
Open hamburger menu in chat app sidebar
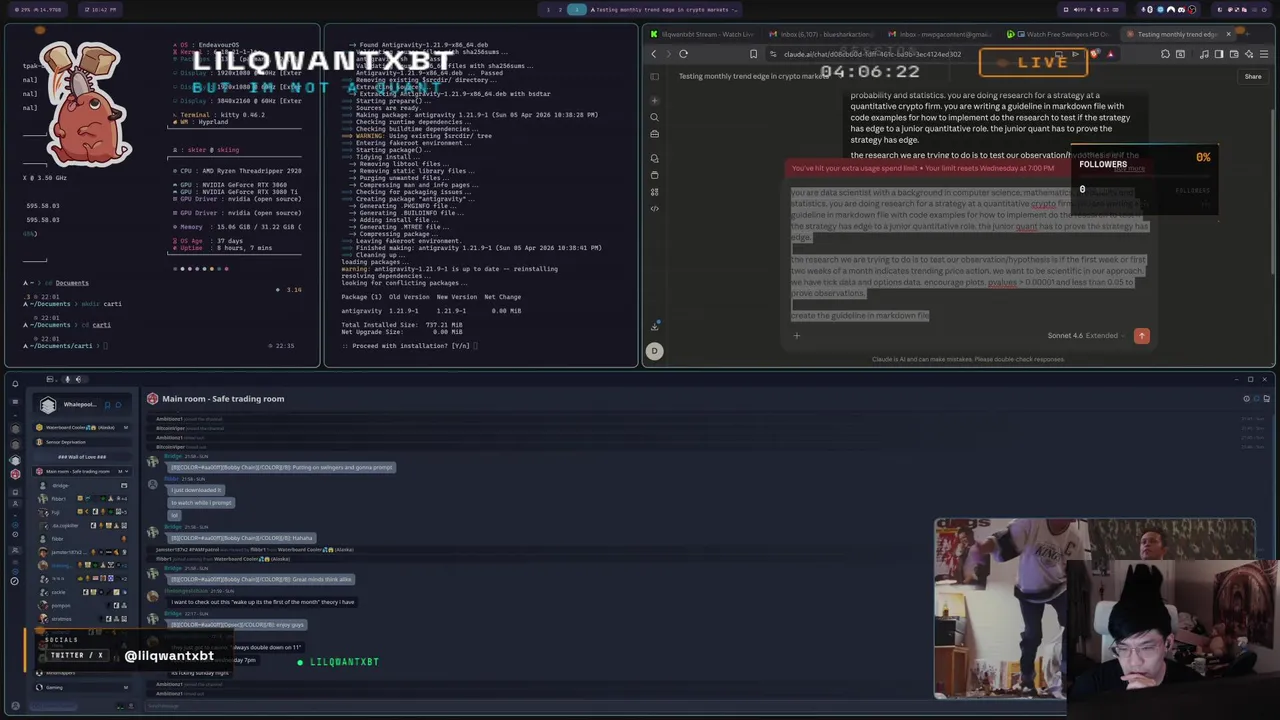(x=15, y=401)
